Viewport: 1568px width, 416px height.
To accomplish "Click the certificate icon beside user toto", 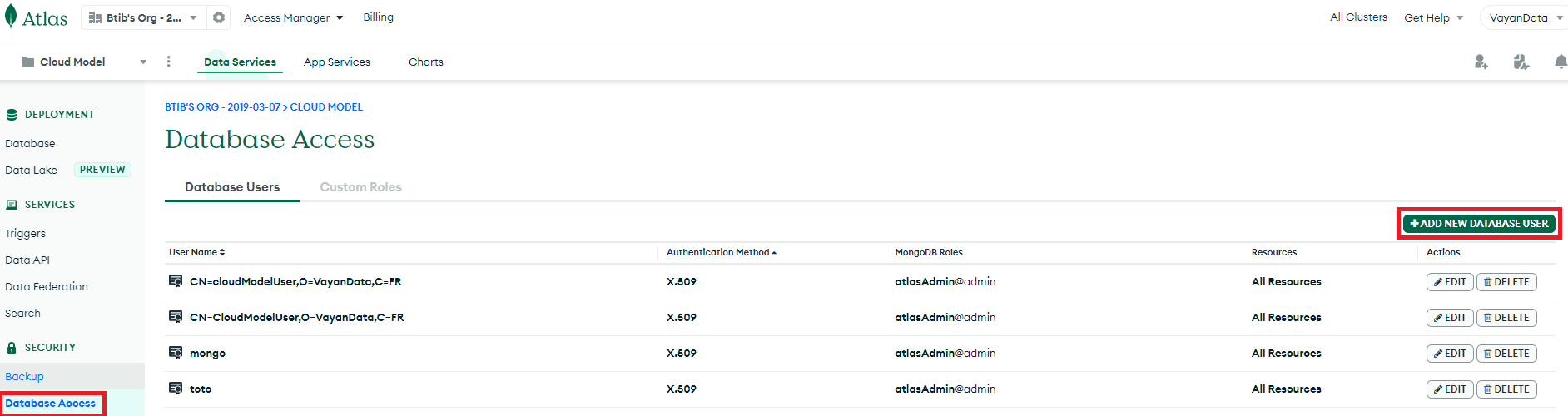I will (176, 389).
